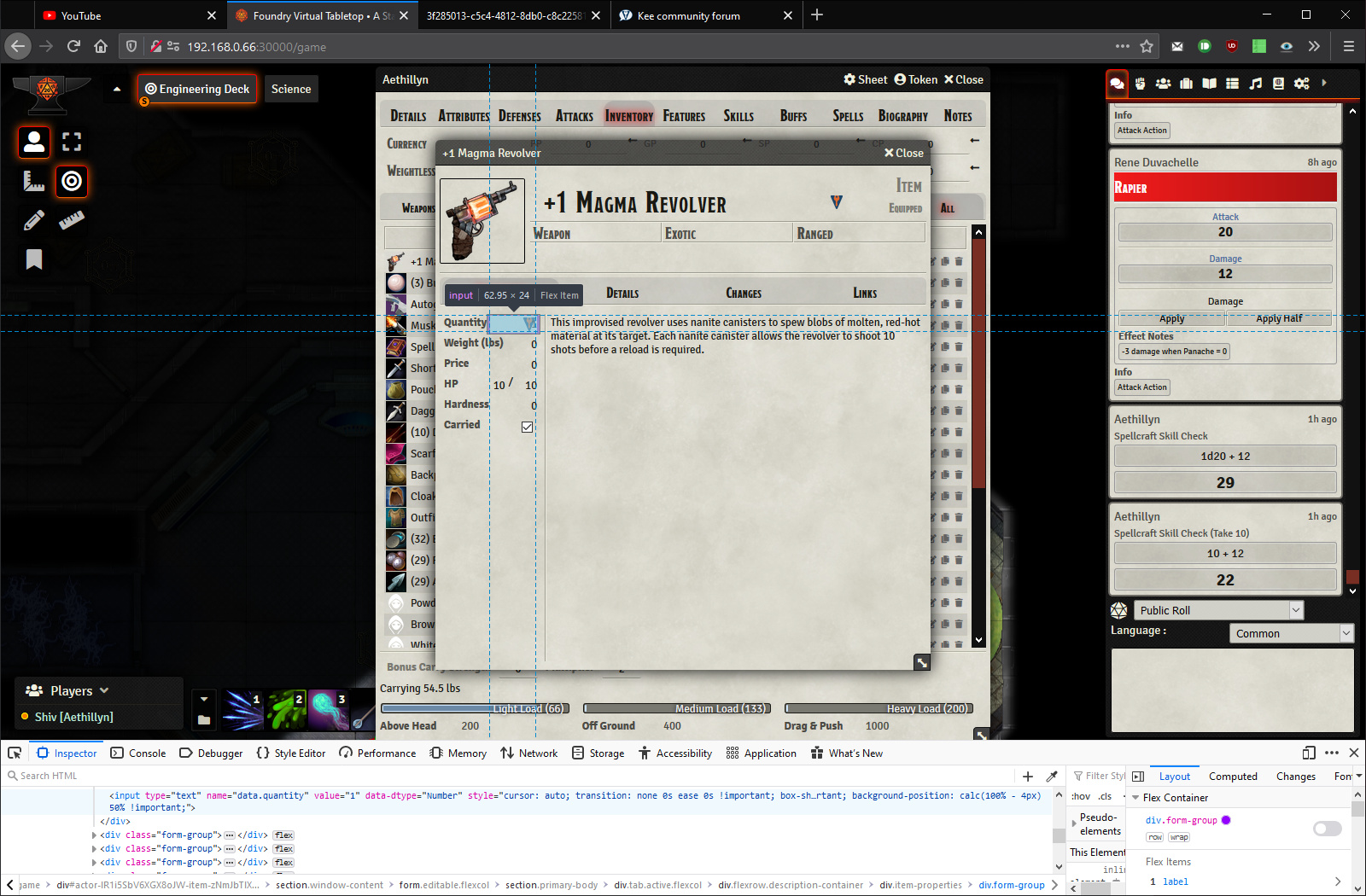Open the Changes tab of the item
This screenshot has width=1366, height=896.
pos(743,293)
